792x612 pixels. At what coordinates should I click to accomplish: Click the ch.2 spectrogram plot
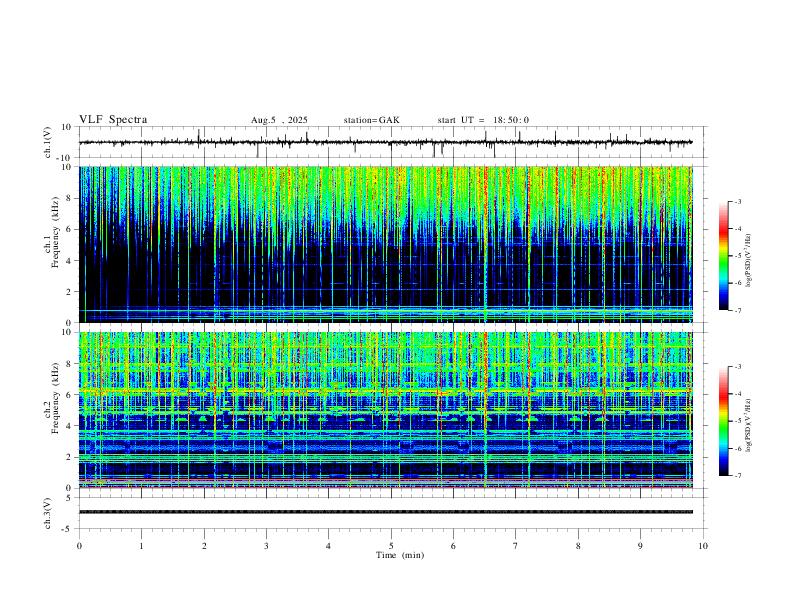tap(386, 410)
